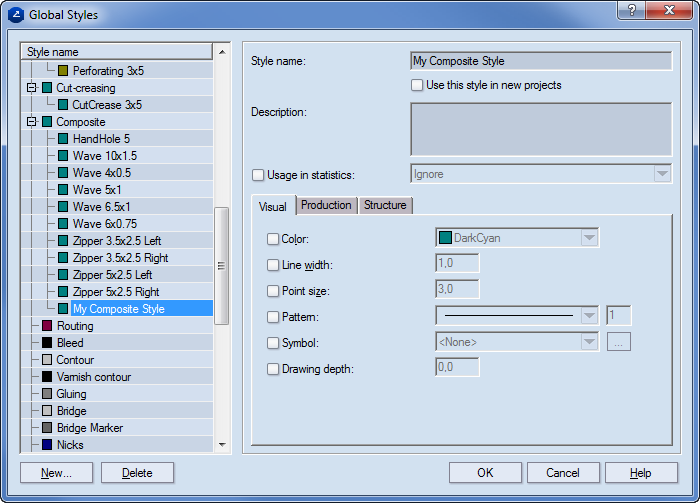Collapse the Cut-creasing tree group
The width and height of the screenshot is (700, 503).
click(31, 88)
